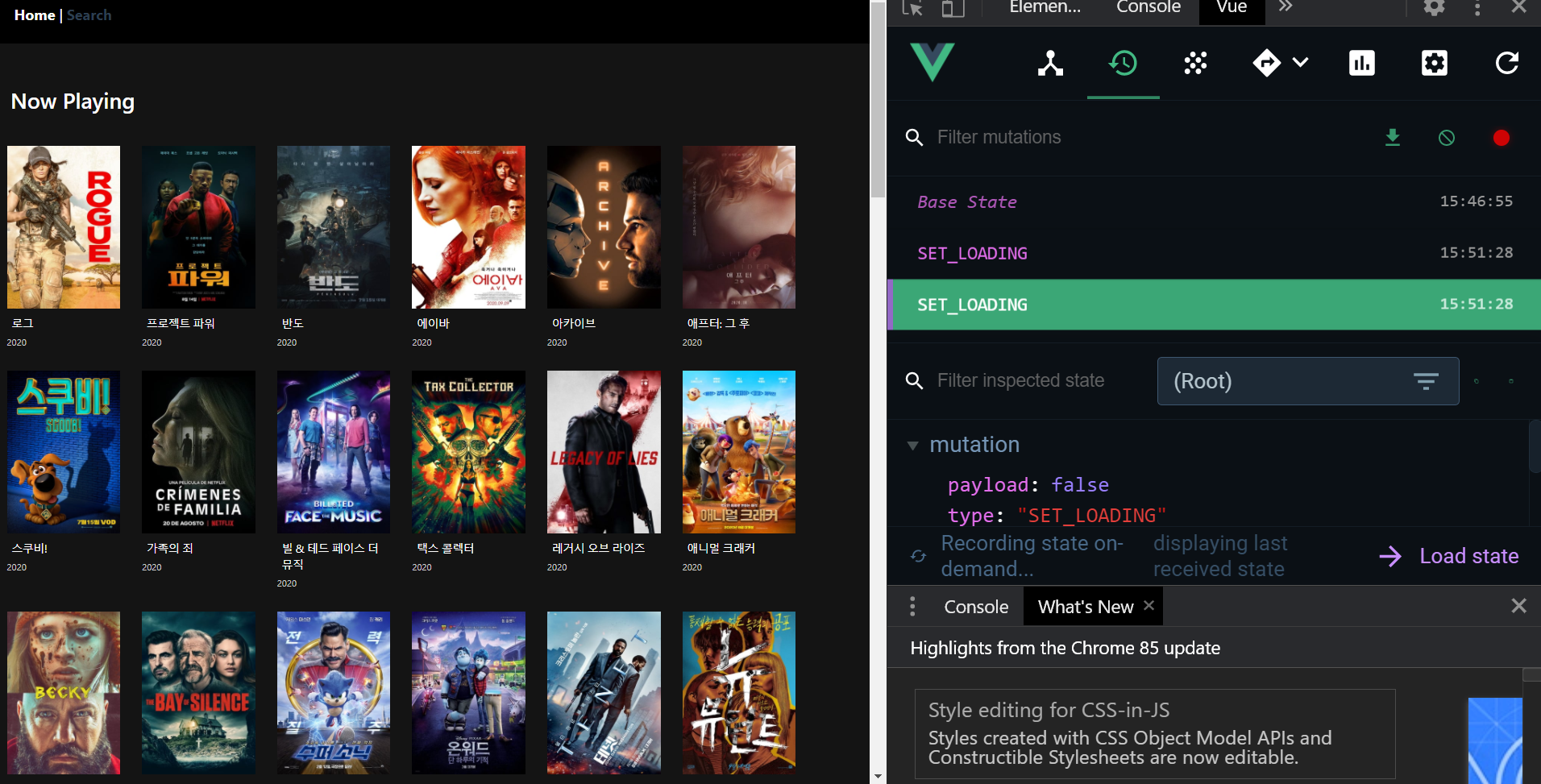The width and height of the screenshot is (1541, 784).
Task: Click the revert all mutations icon
Action: tap(1447, 138)
